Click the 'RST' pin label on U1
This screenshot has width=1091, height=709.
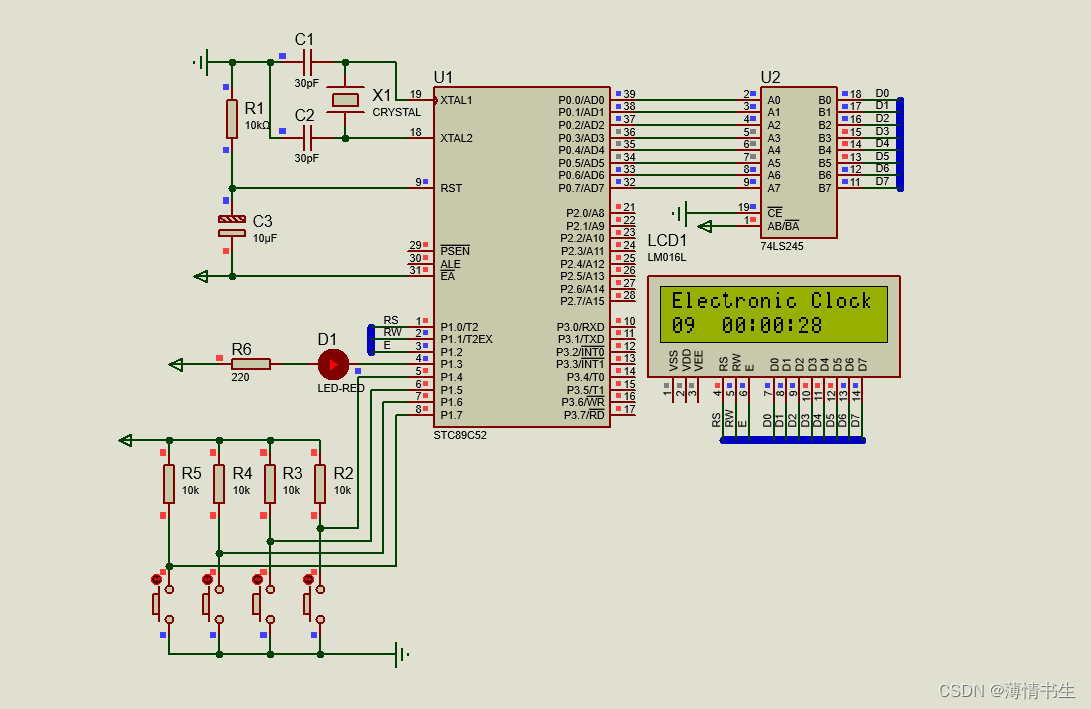(x=451, y=188)
